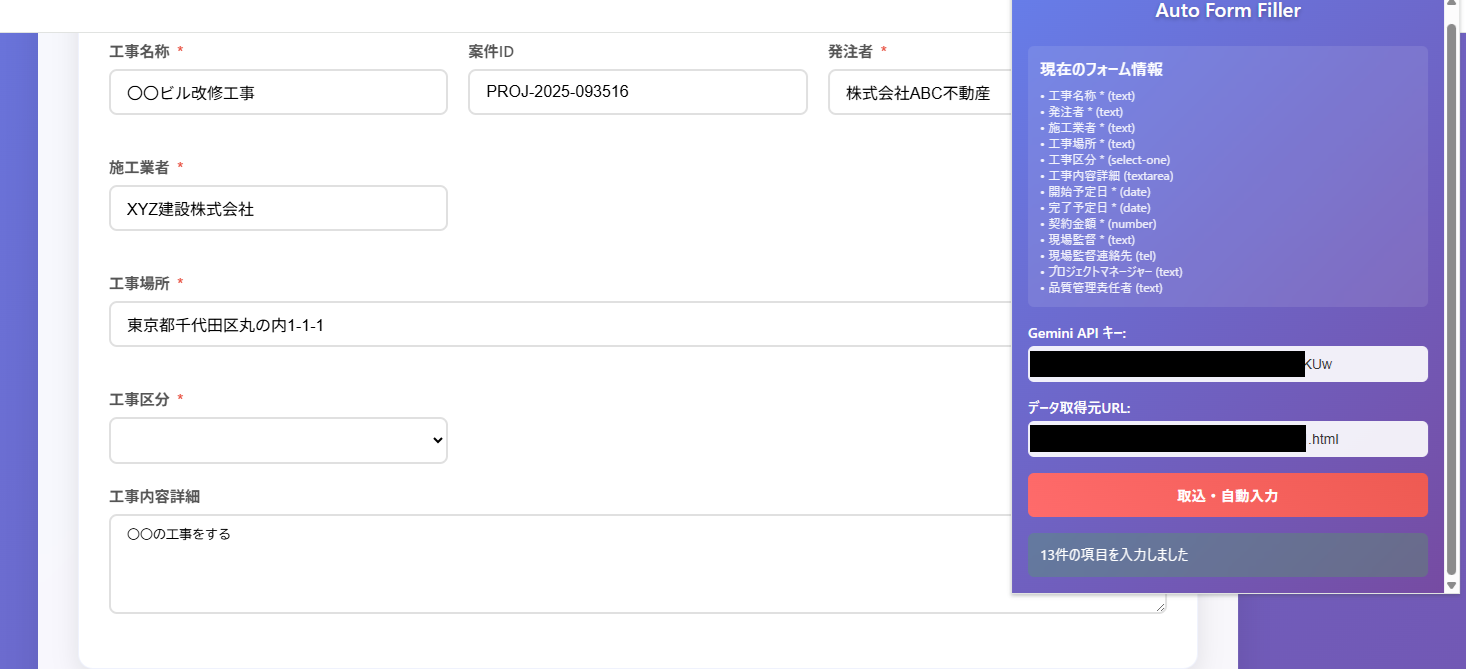This screenshot has width=1466, height=669.
Task: Click the Auto Form Filler panel title
Action: [x=1227, y=11]
